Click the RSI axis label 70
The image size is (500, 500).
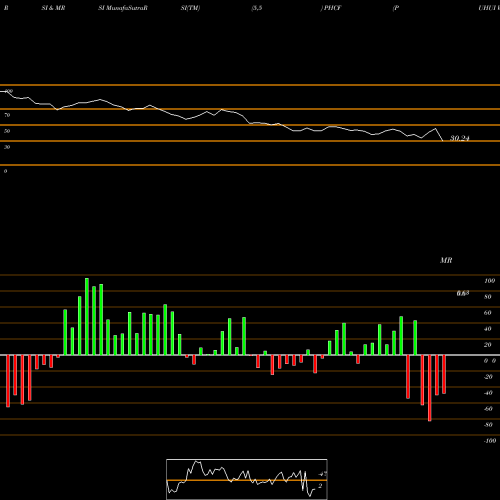tap(7, 115)
